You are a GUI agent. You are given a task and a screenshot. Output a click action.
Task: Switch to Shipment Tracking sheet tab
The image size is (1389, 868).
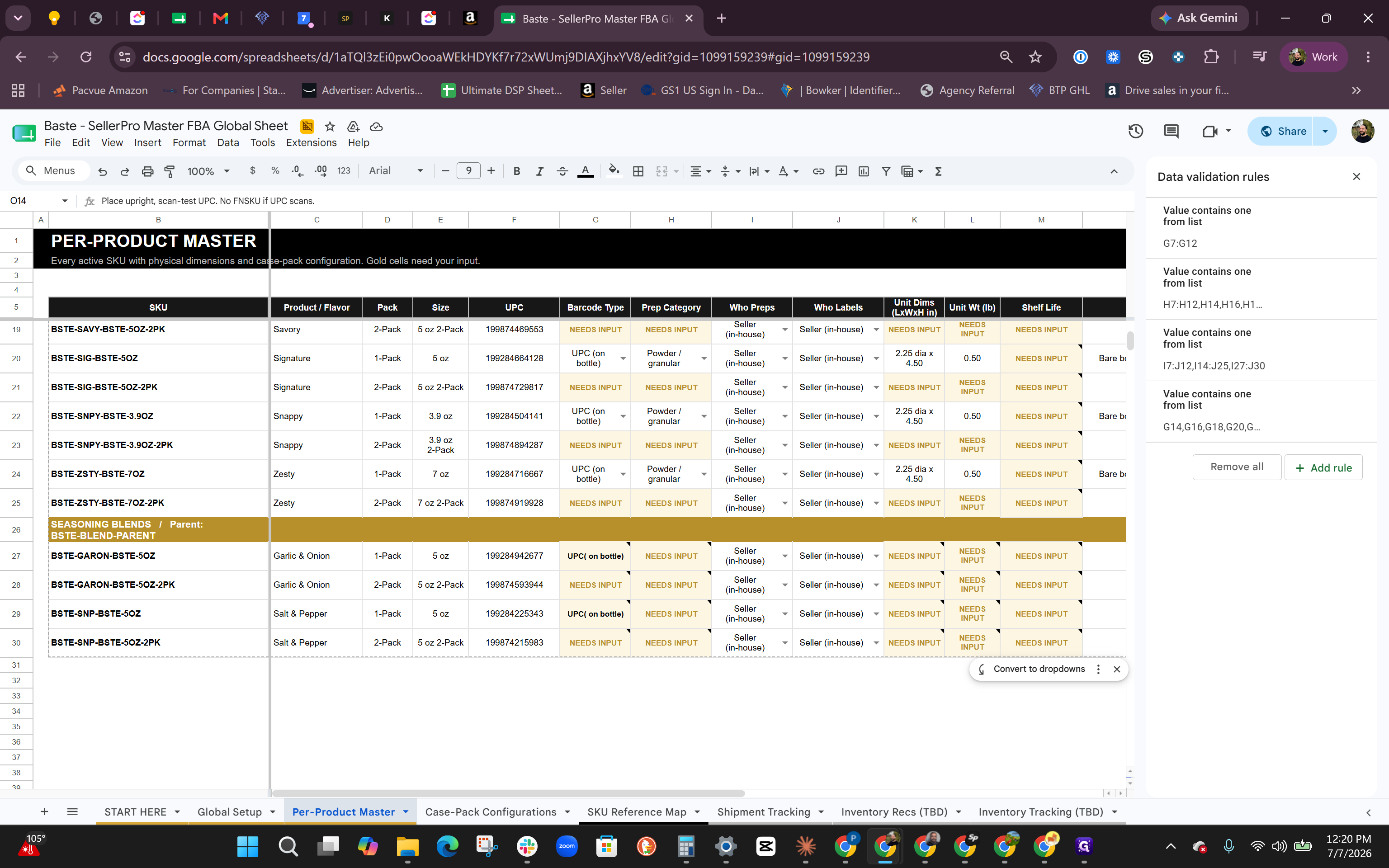[763, 812]
